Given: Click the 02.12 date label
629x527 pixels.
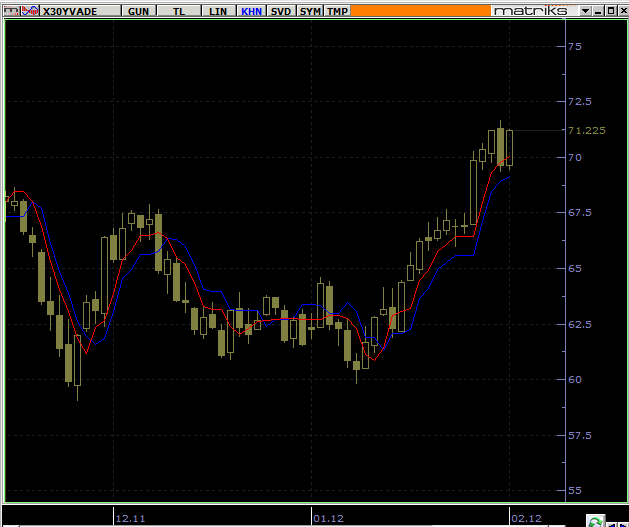Looking at the screenshot, I should click(x=527, y=519).
